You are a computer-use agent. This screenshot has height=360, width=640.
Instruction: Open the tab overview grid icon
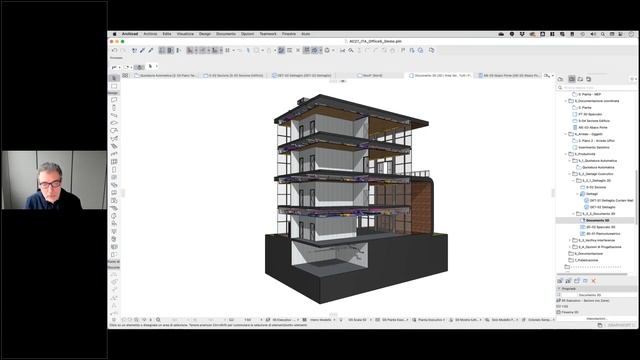125,76
